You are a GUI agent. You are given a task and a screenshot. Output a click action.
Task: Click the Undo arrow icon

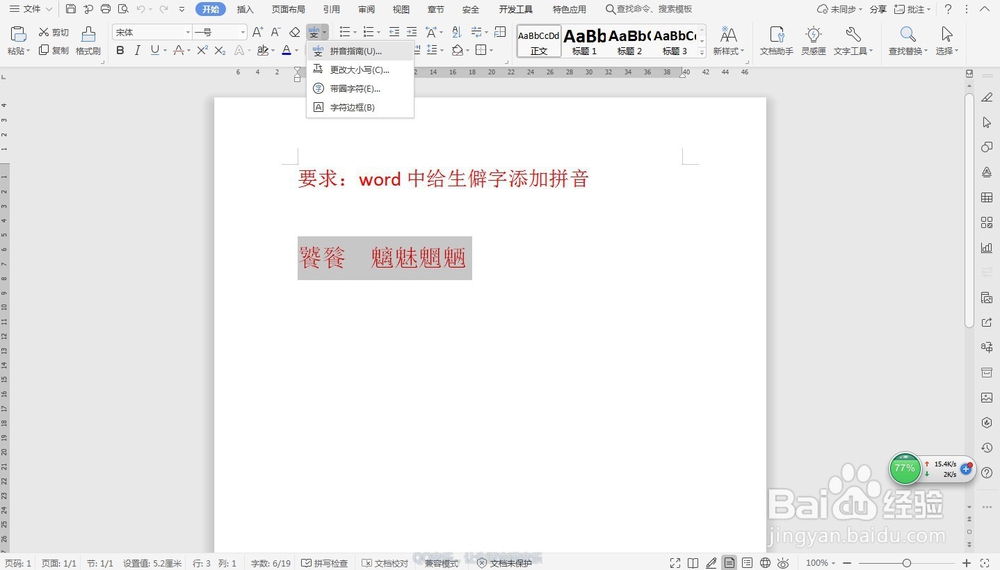141,9
